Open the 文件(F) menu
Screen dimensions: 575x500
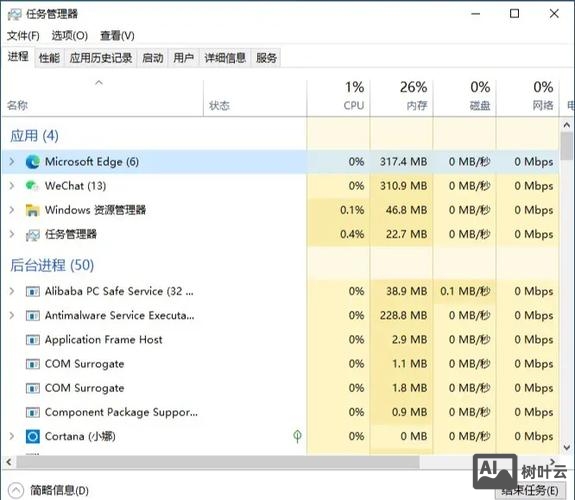pyautogui.click(x=23, y=36)
